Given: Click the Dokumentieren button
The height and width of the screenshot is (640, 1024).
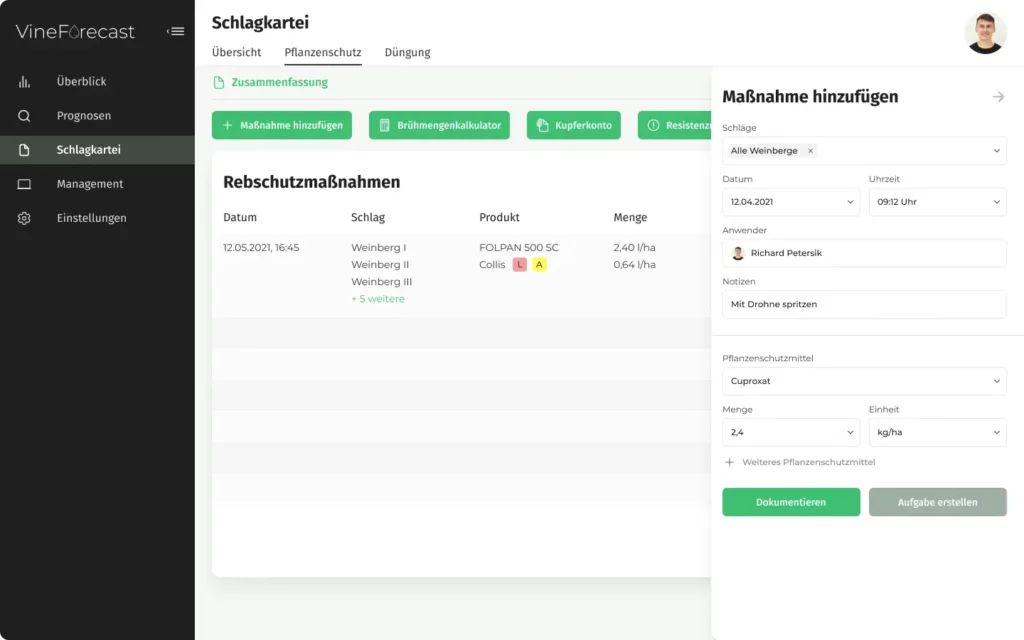Looking at the screenshot, I should click(791, 502).
